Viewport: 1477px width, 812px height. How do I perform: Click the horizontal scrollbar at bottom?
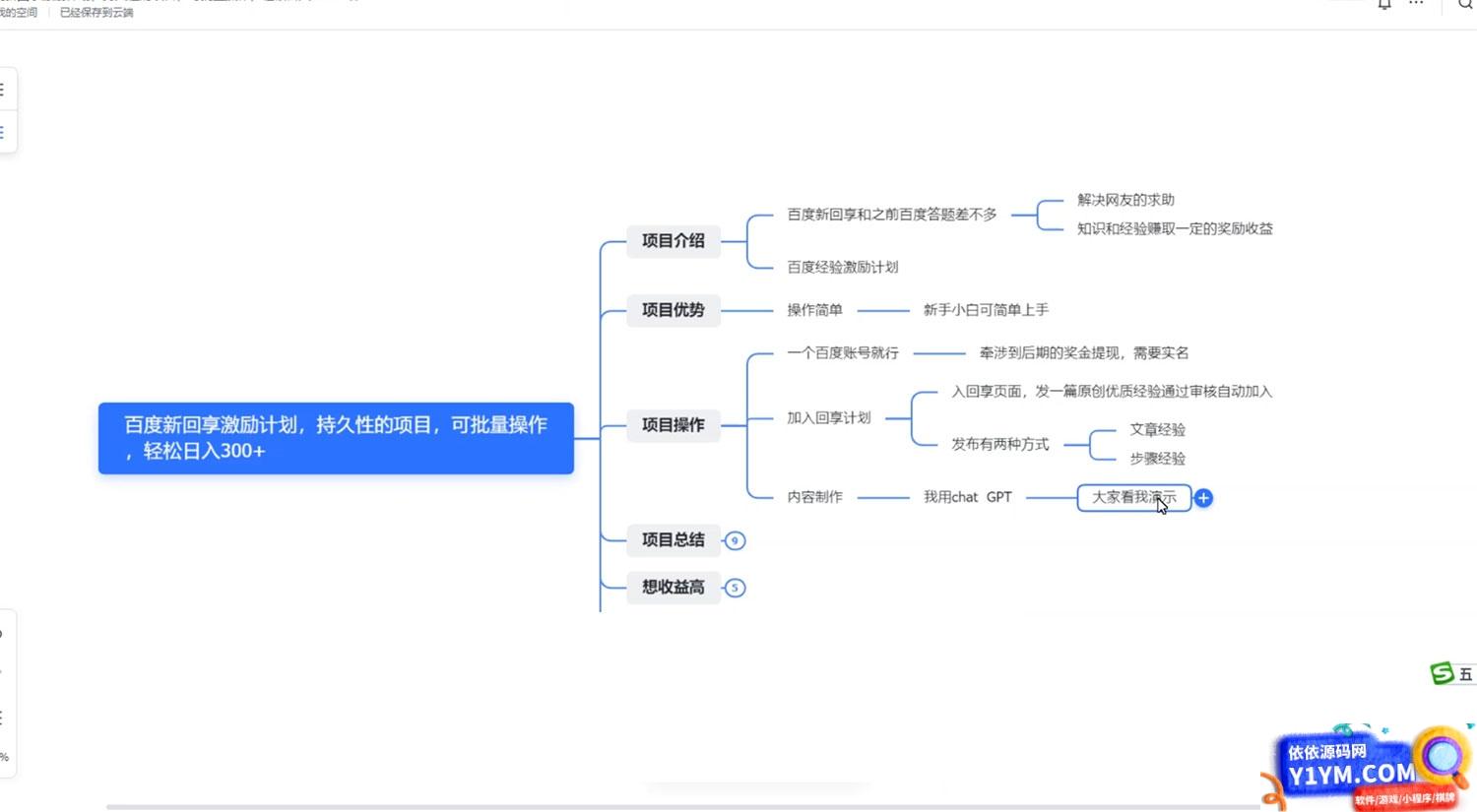pyautogui.click(x=683, y=807)
